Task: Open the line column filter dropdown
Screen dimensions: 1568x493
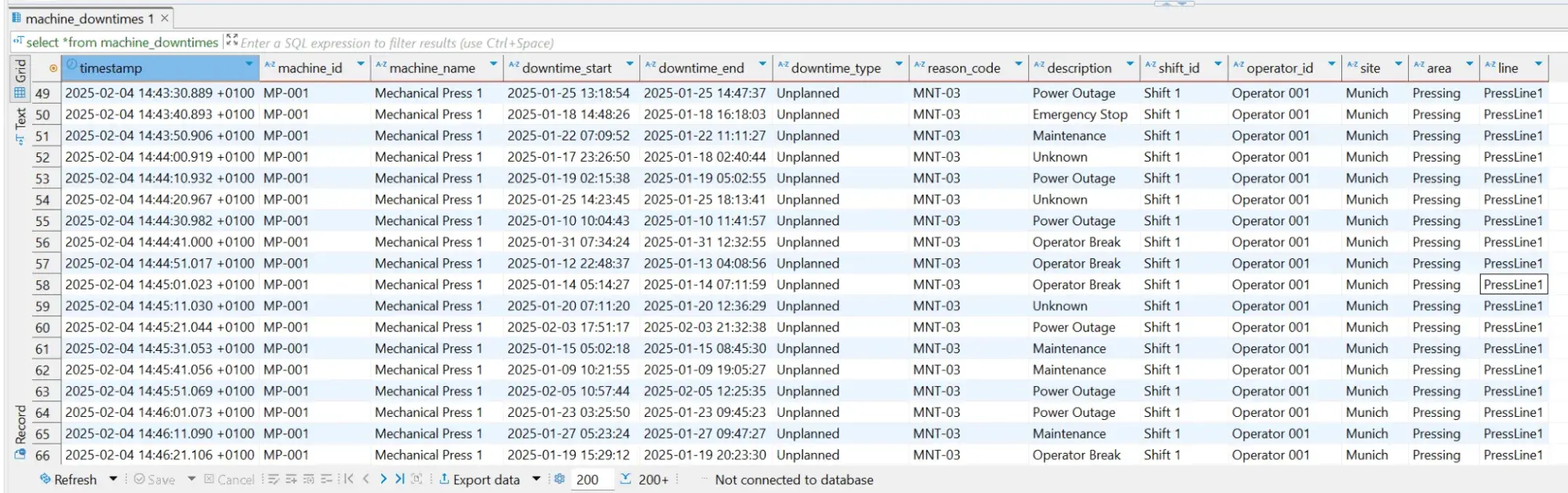Action: [1538, 64]
